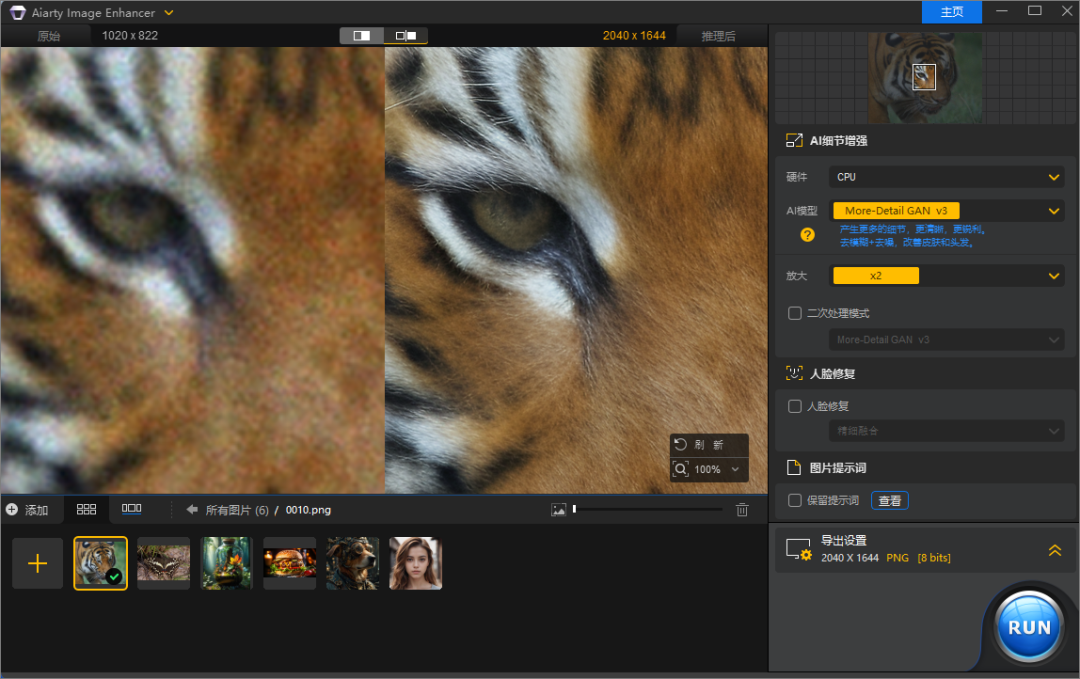Screen dimensions: 1080x679
Task: Click the 添加 add images button
Action: click(x=28, y=510)
